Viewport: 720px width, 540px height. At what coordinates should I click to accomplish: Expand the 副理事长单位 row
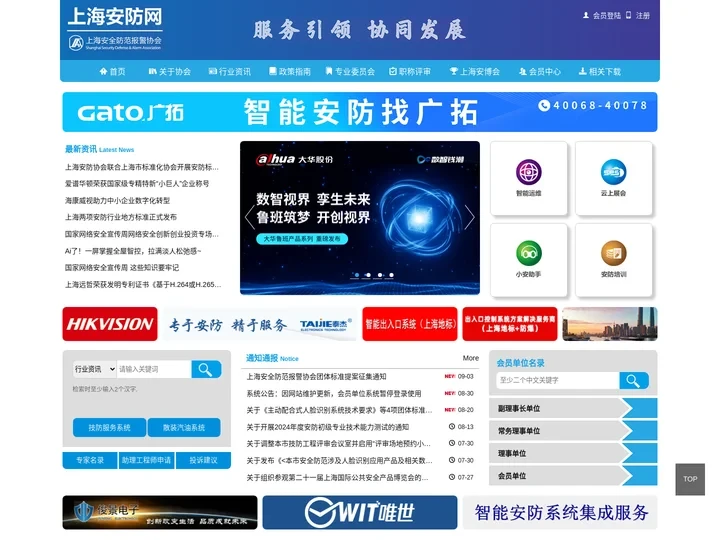click(573, 408)
